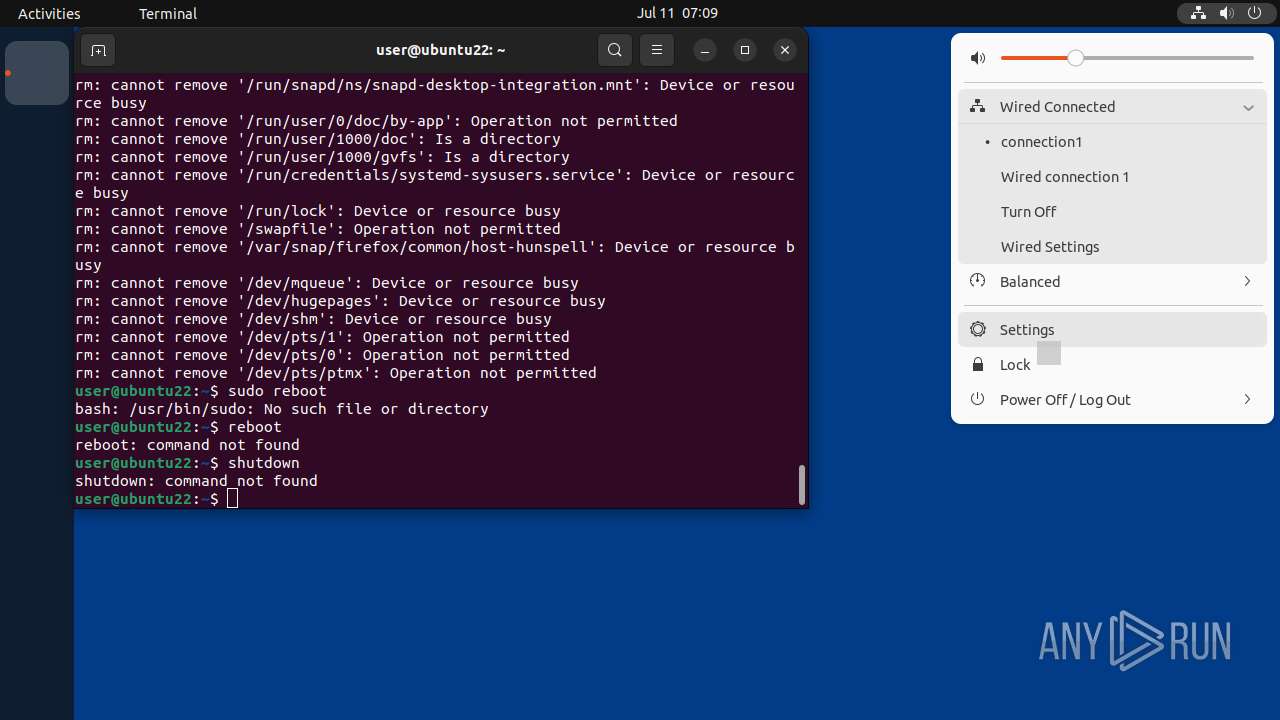Open the terminal search tool

(x=615, y=50)
